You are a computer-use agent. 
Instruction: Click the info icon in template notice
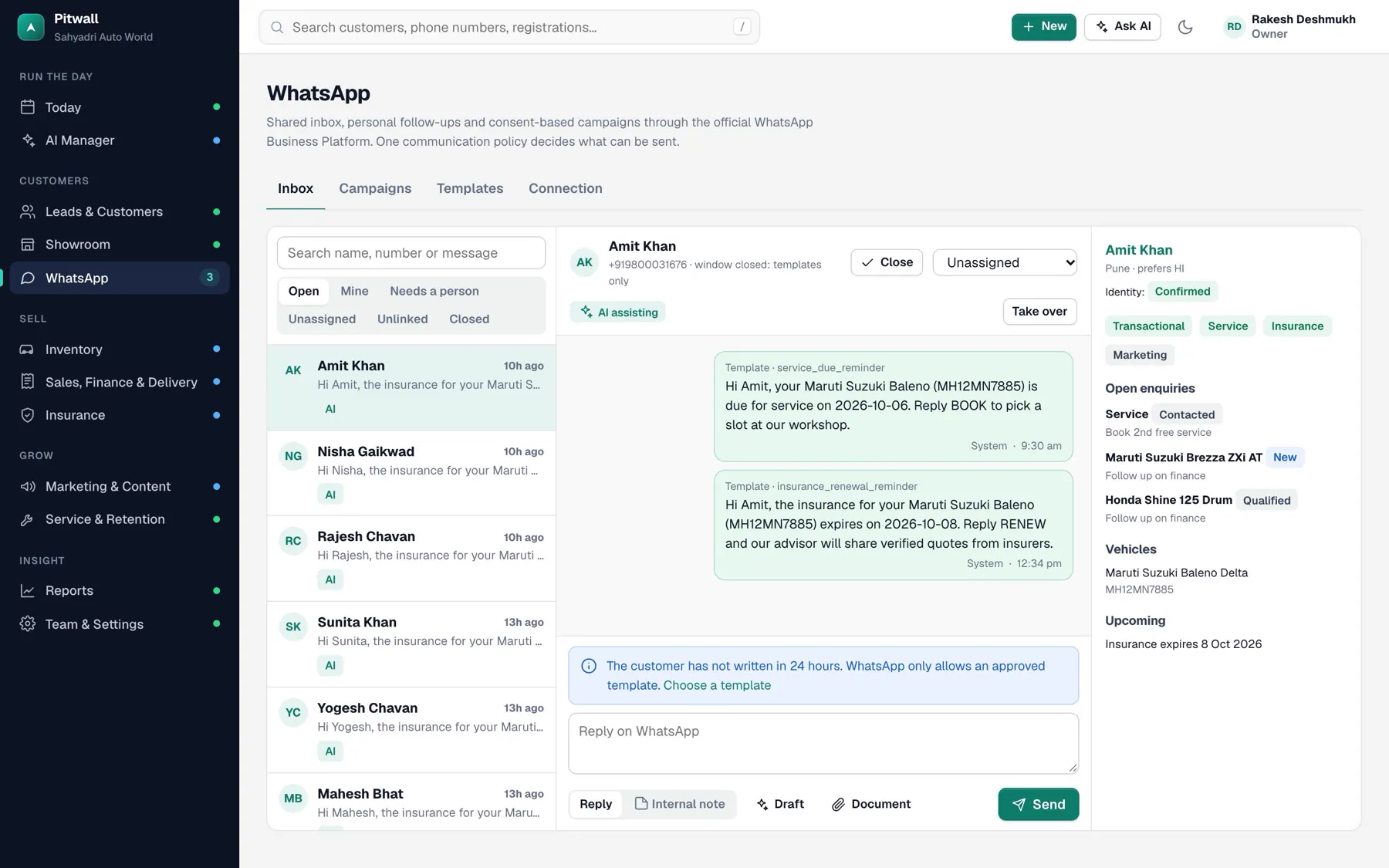tap(589, 666)
